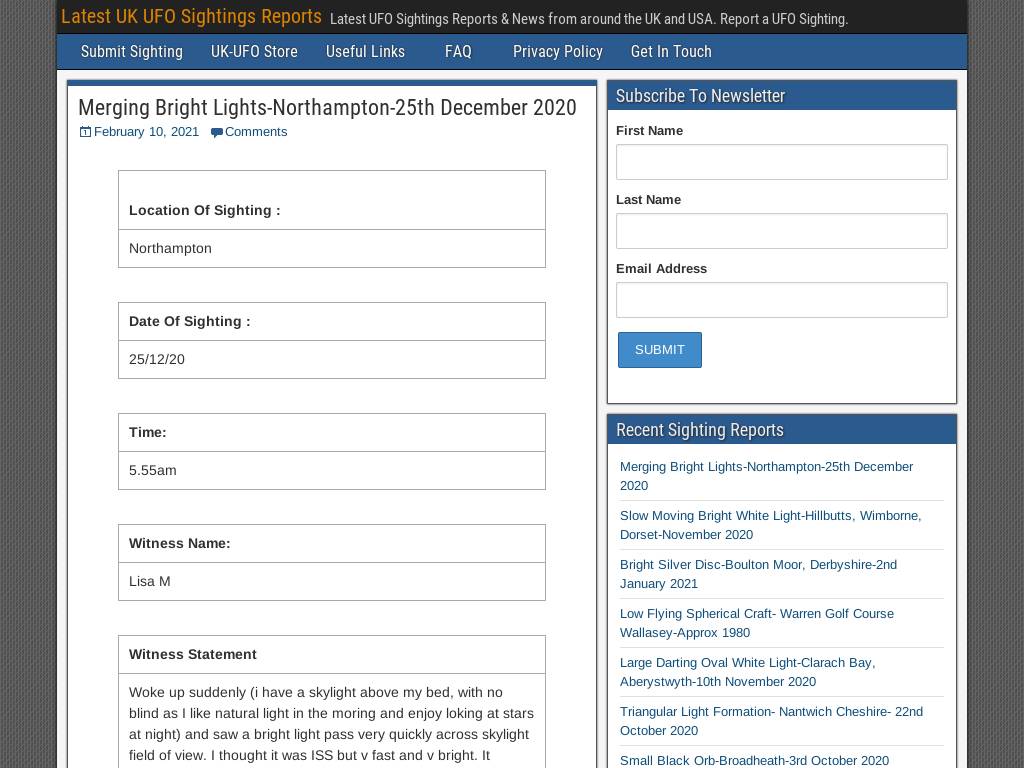Open Bright Silver Disc-Boulton Moor report

[758, 574]
